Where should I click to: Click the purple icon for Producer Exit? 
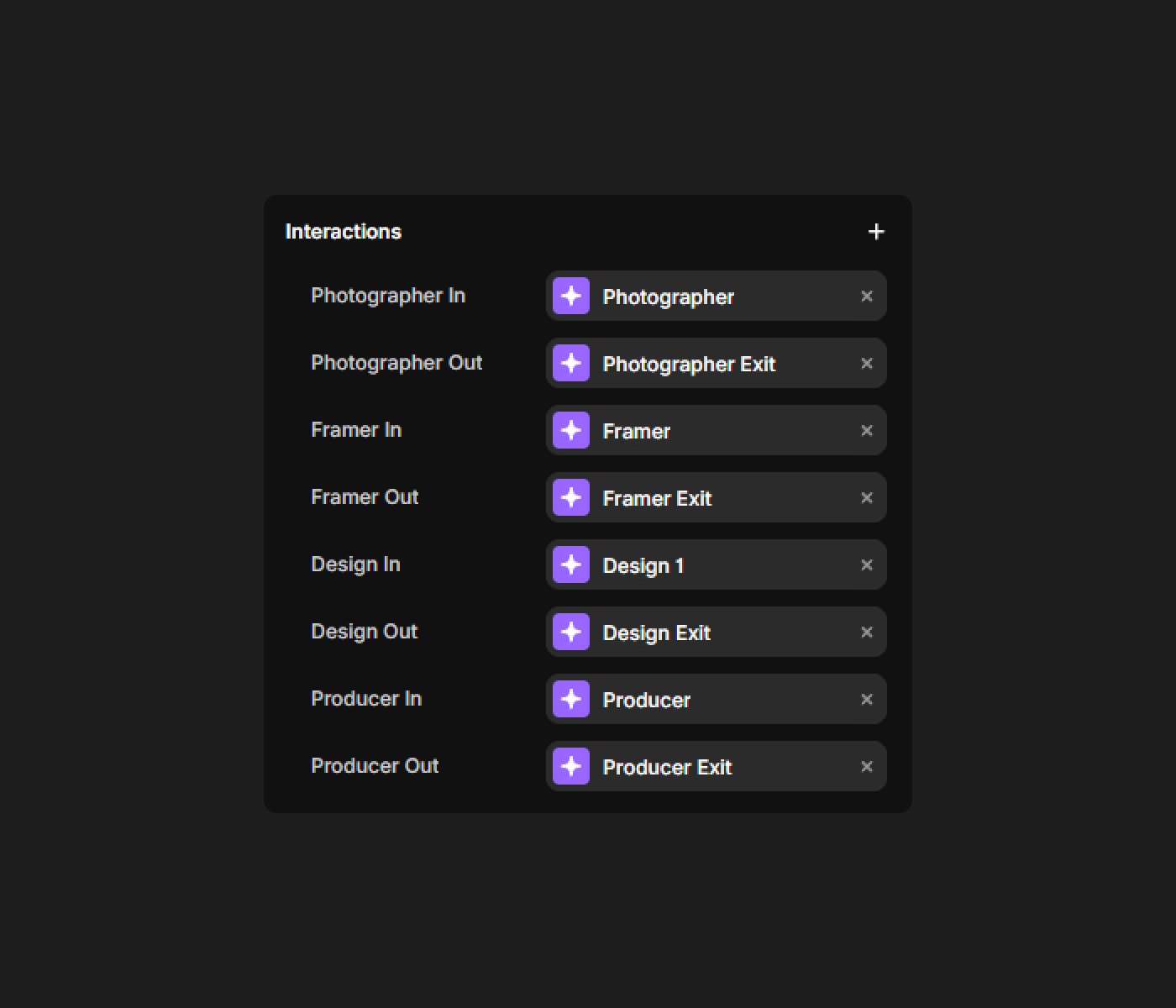pyautogui.click(x=571, y=766)
